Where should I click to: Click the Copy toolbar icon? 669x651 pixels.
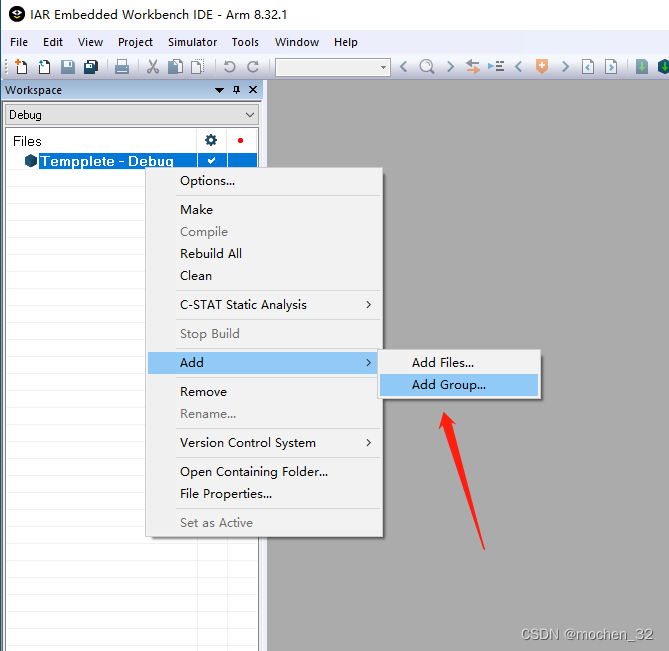[175, 67]
